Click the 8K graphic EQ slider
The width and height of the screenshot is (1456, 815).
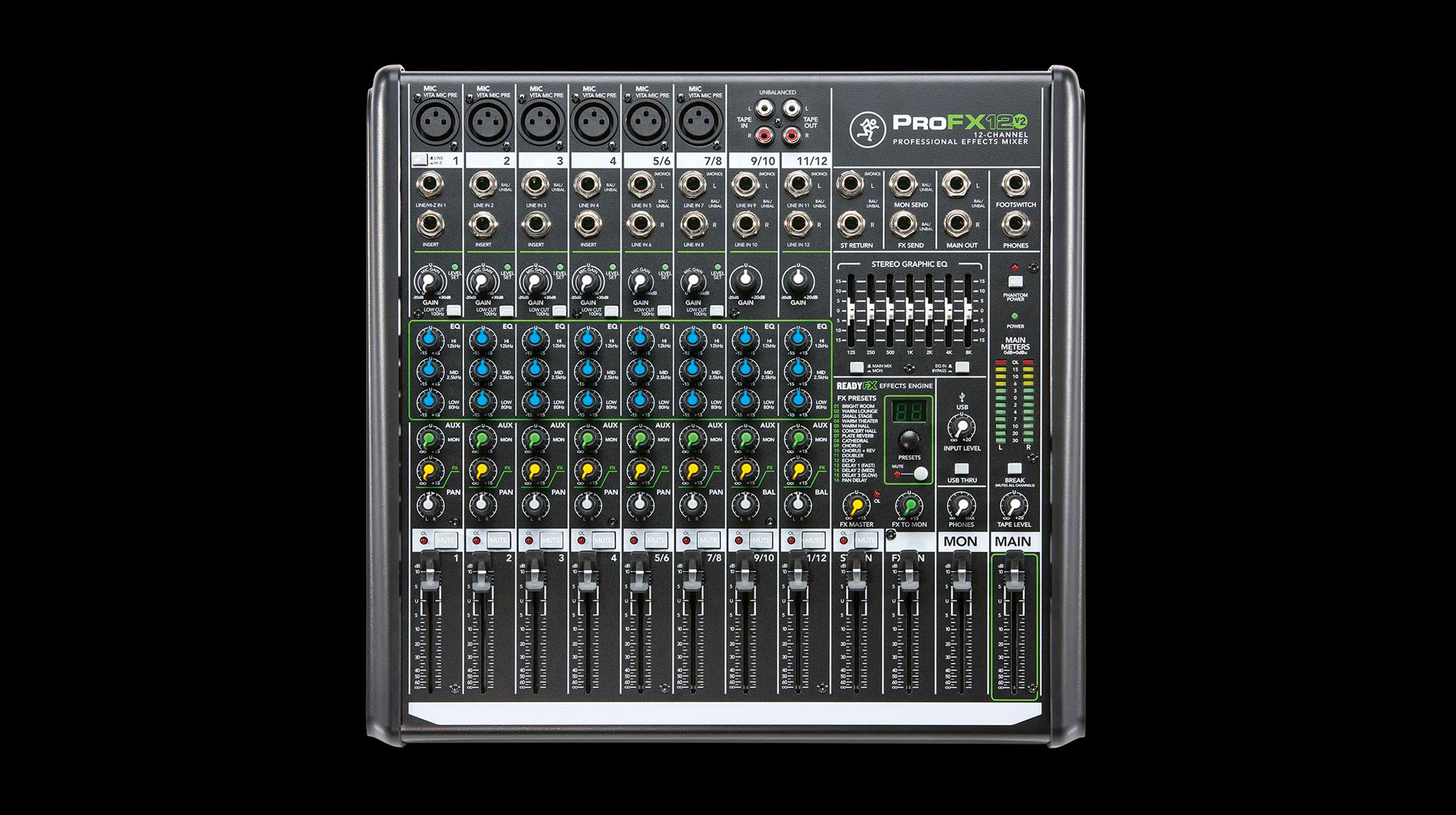coord(968,312)
